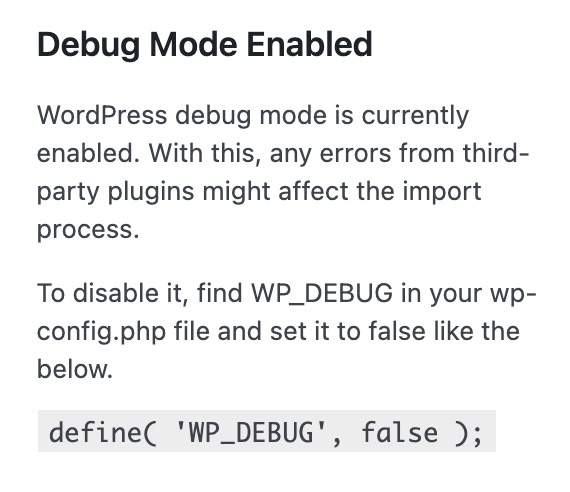This screenshot has width=570, height=492.
Task: Click the word 'import' in the paragraph
Action: (442, 192)
